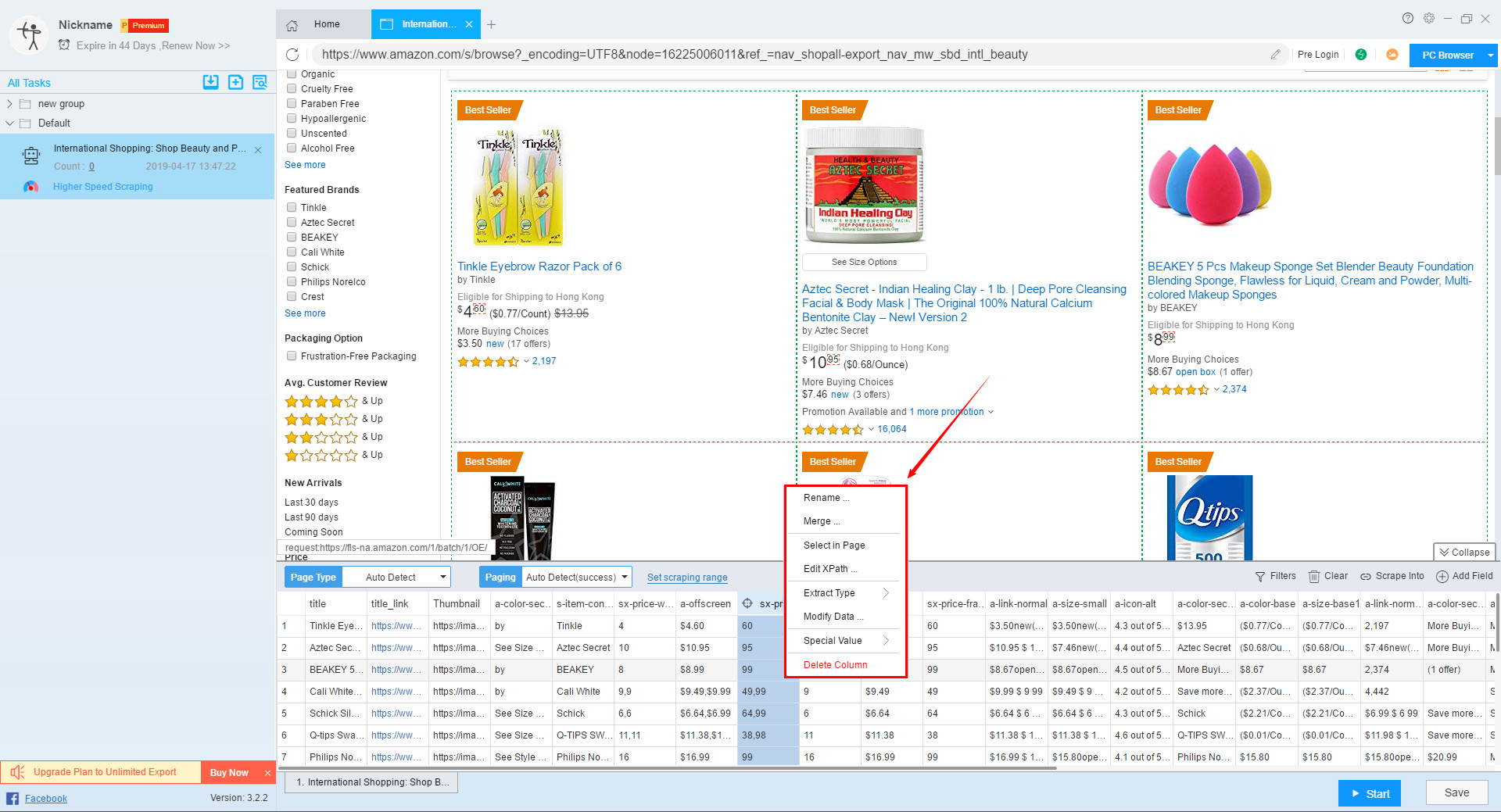Expand the Extract Type submenu
The width and height of the screenshot is (1501, 812).
[887, 593]
